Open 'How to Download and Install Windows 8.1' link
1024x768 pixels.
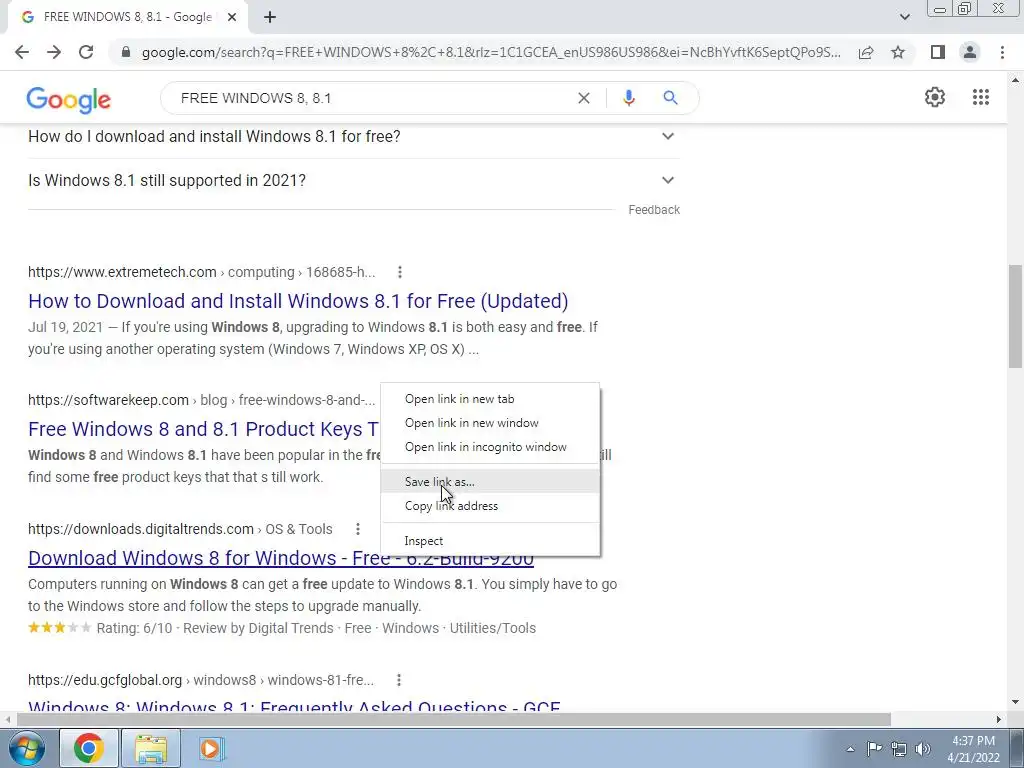(x=298, y=301)
